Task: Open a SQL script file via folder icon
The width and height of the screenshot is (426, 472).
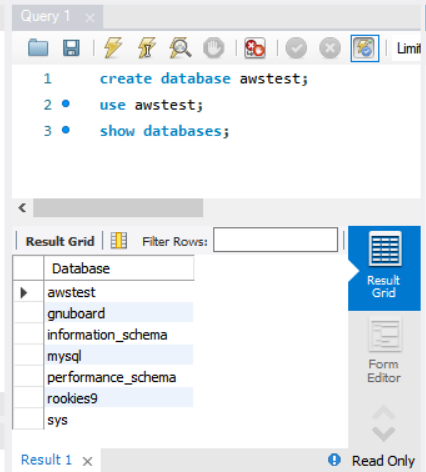Action: click(x=38, y=48)
